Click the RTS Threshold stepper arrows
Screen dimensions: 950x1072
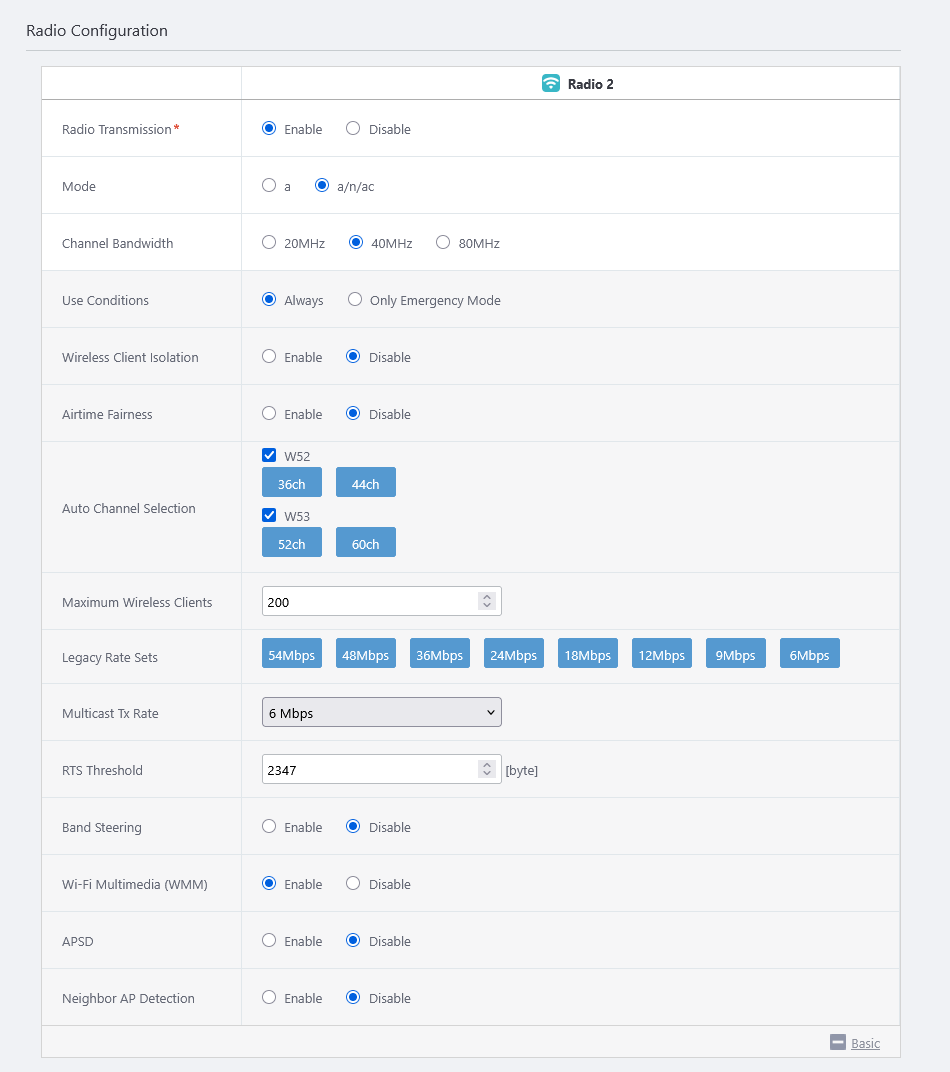[x=487, y=769]
